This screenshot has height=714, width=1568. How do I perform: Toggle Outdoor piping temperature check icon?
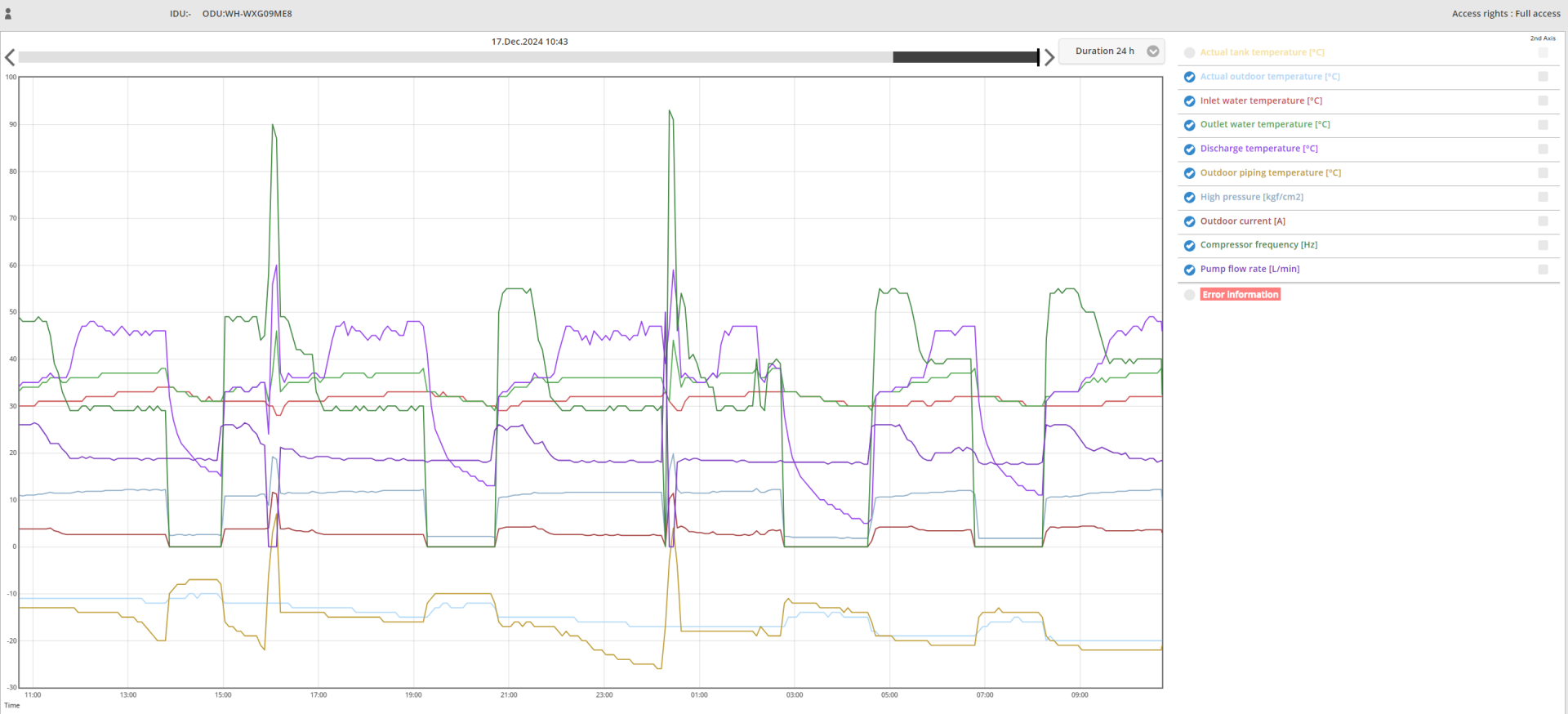point(1189,173)
